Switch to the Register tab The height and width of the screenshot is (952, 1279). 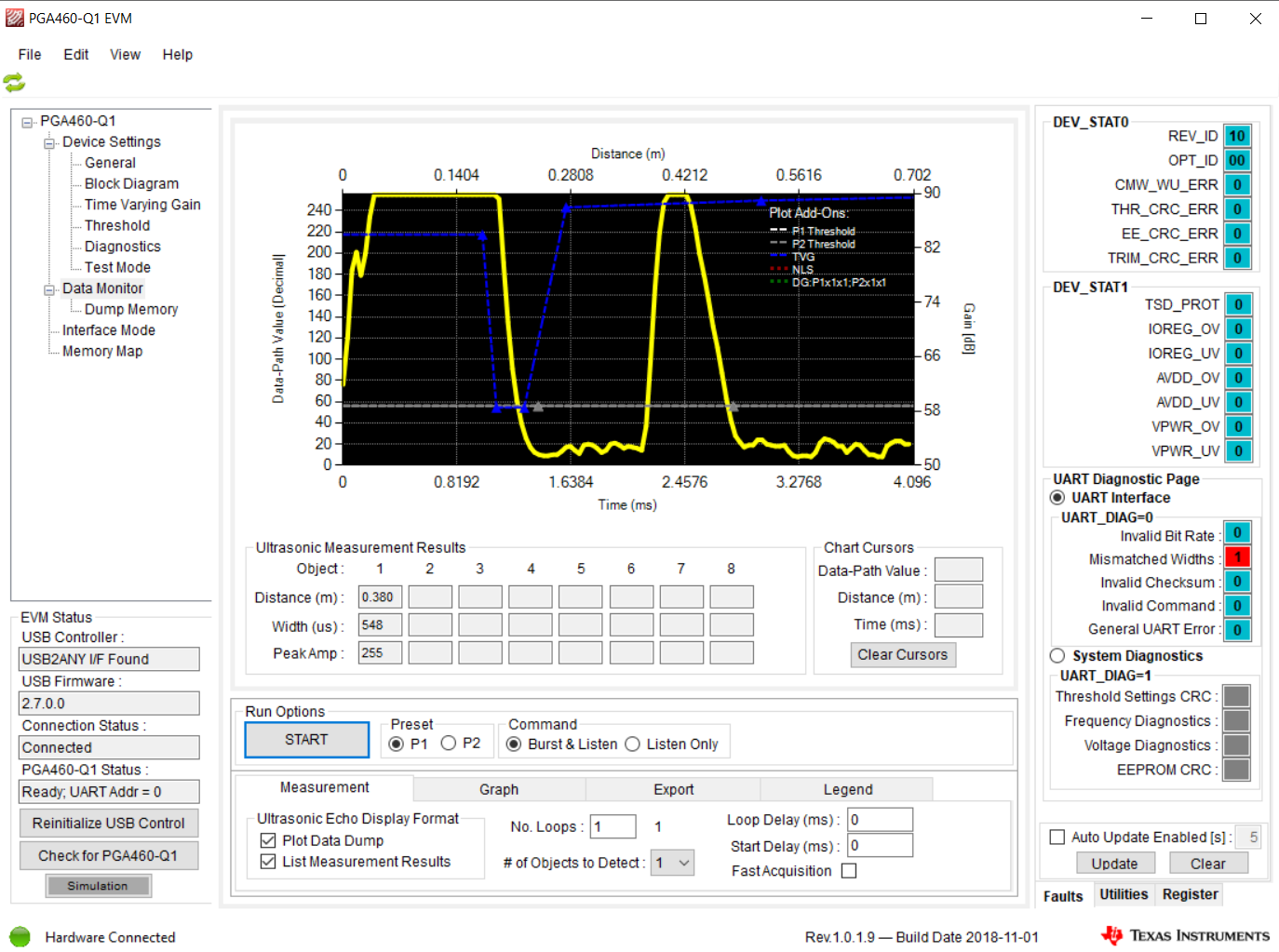coord(1190,894)
